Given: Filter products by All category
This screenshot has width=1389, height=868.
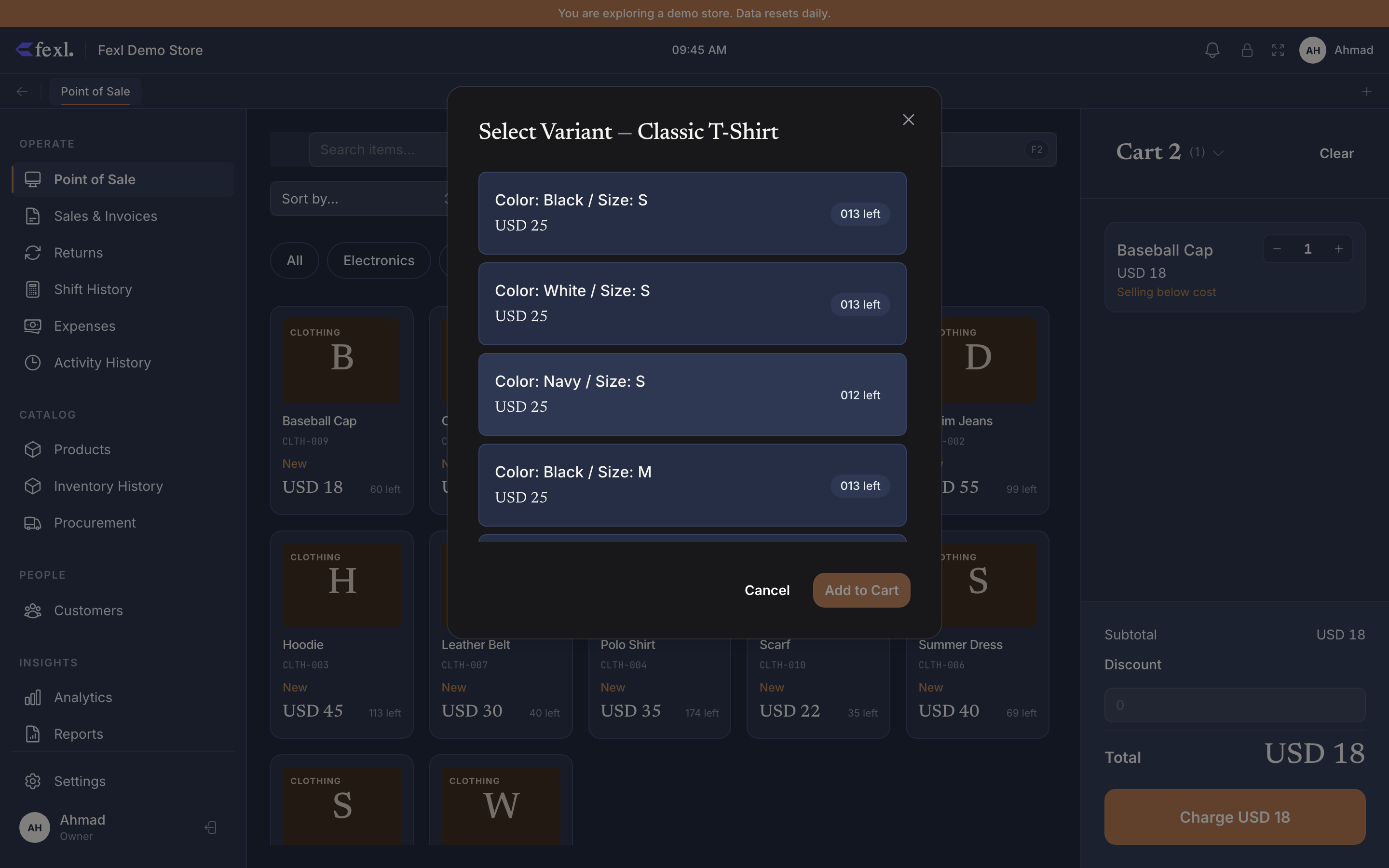Looking at the screenshot, I should (x=295, y=260).
